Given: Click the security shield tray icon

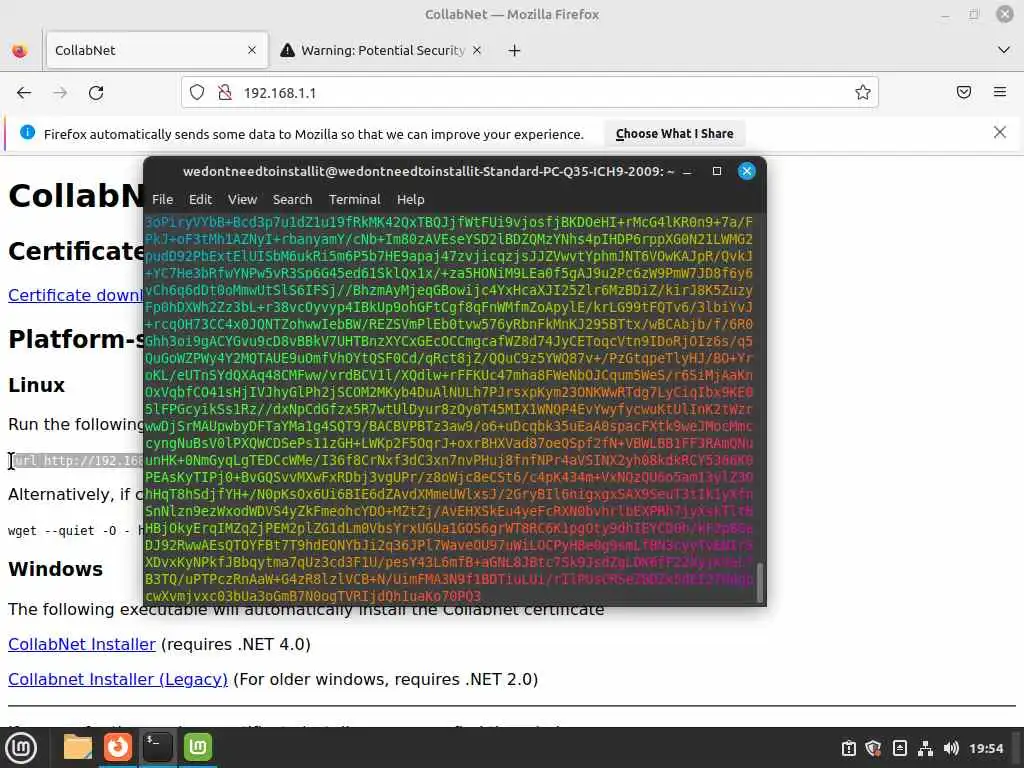Looking at the screenshot, I should [x=873, y=748].
